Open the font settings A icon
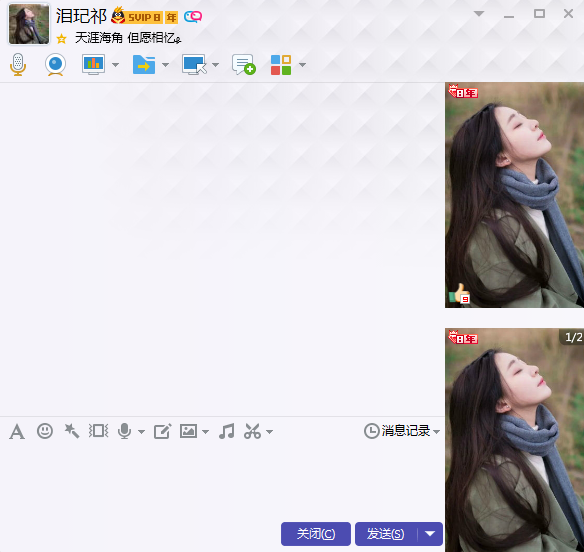 coord(17,432)
